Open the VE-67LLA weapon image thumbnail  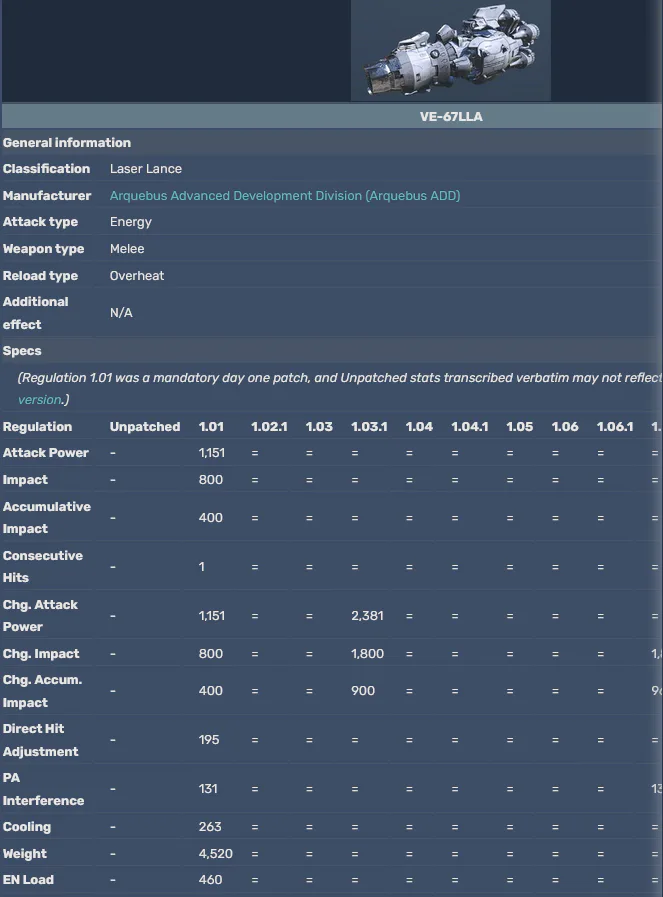pos(451,50)
